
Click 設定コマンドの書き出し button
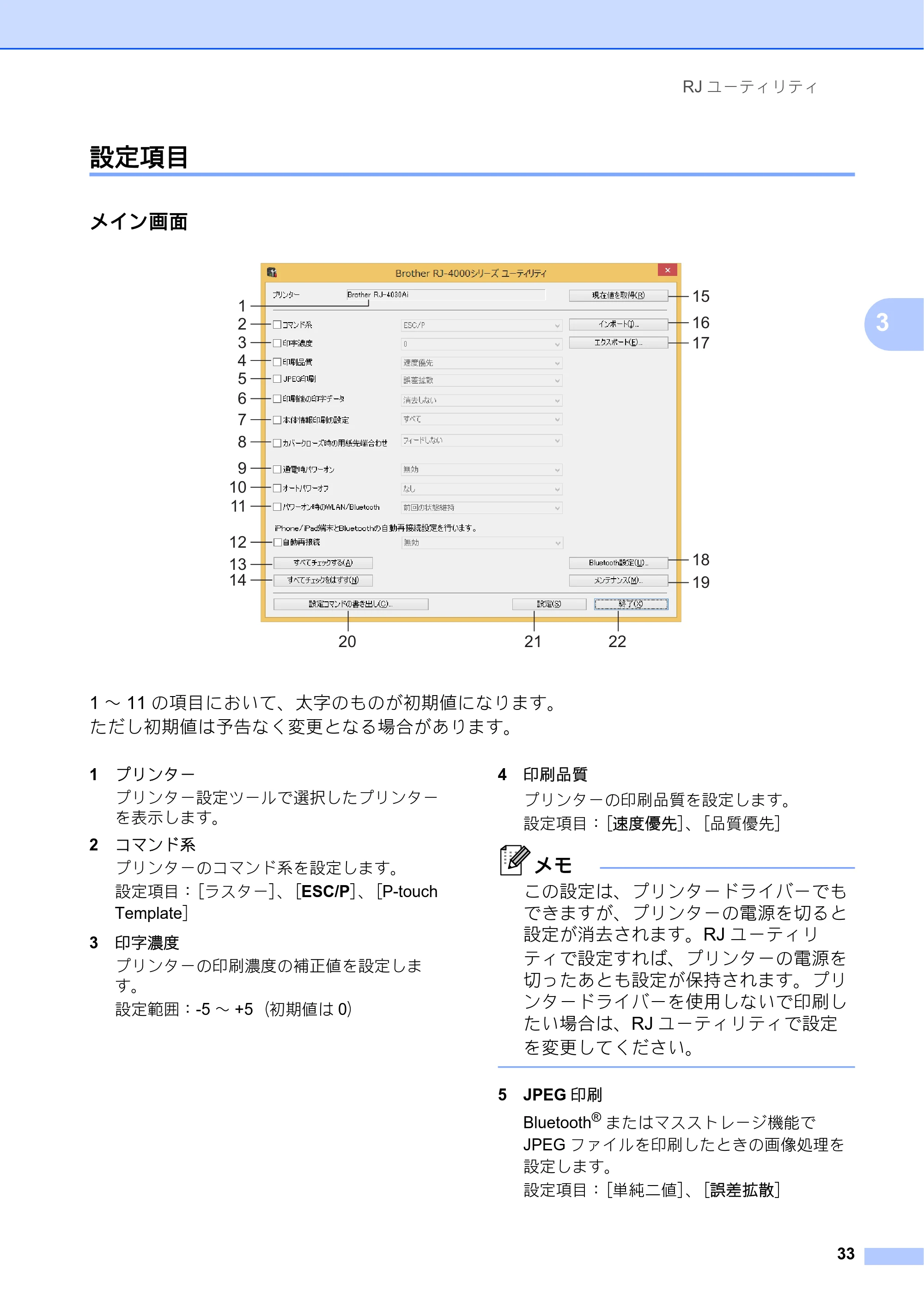351,604
